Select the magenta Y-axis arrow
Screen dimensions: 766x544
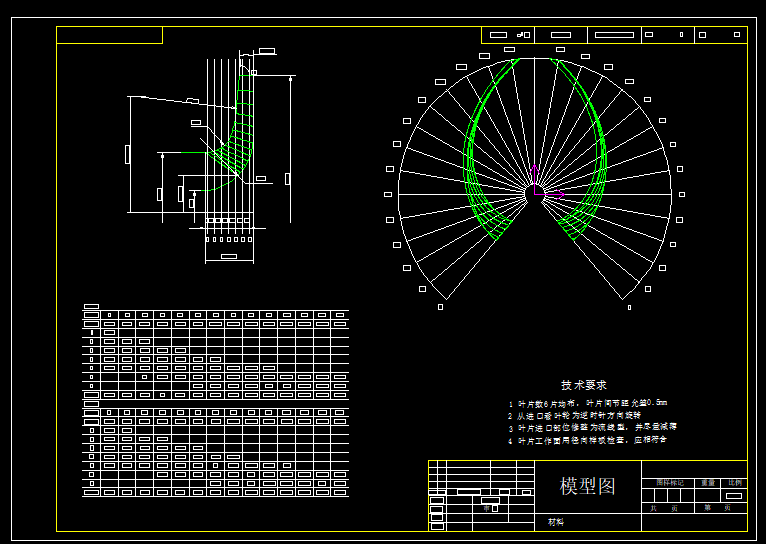(535, 174)
